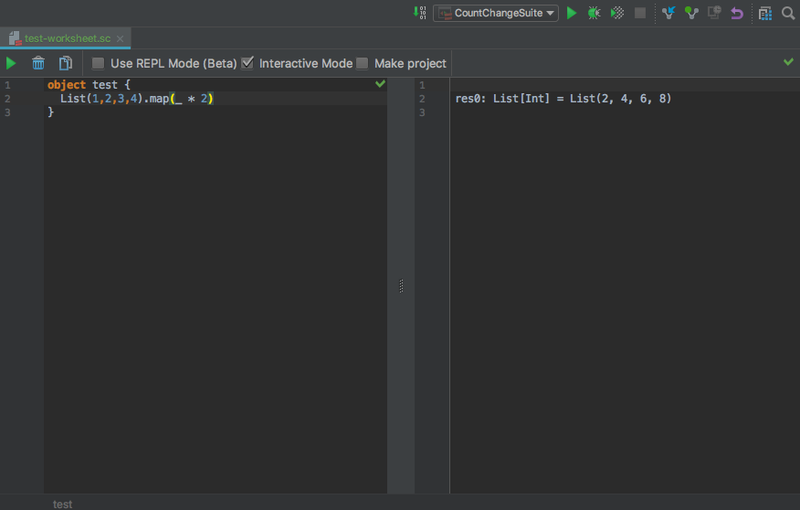
Task: Enable Use REPL Mode (Beta) checkbox
Action: 97,63
